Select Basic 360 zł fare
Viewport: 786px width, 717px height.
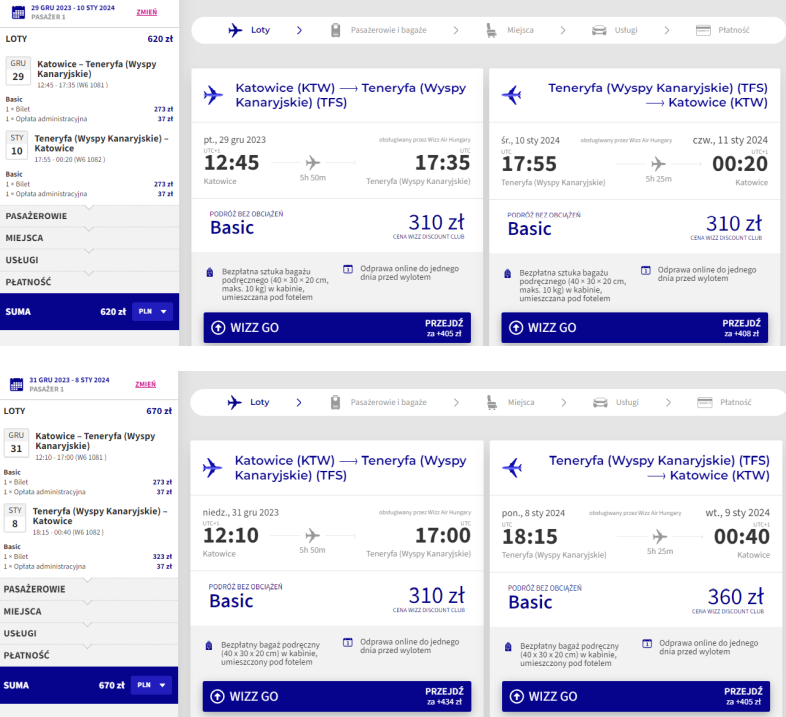click(636, 599)
